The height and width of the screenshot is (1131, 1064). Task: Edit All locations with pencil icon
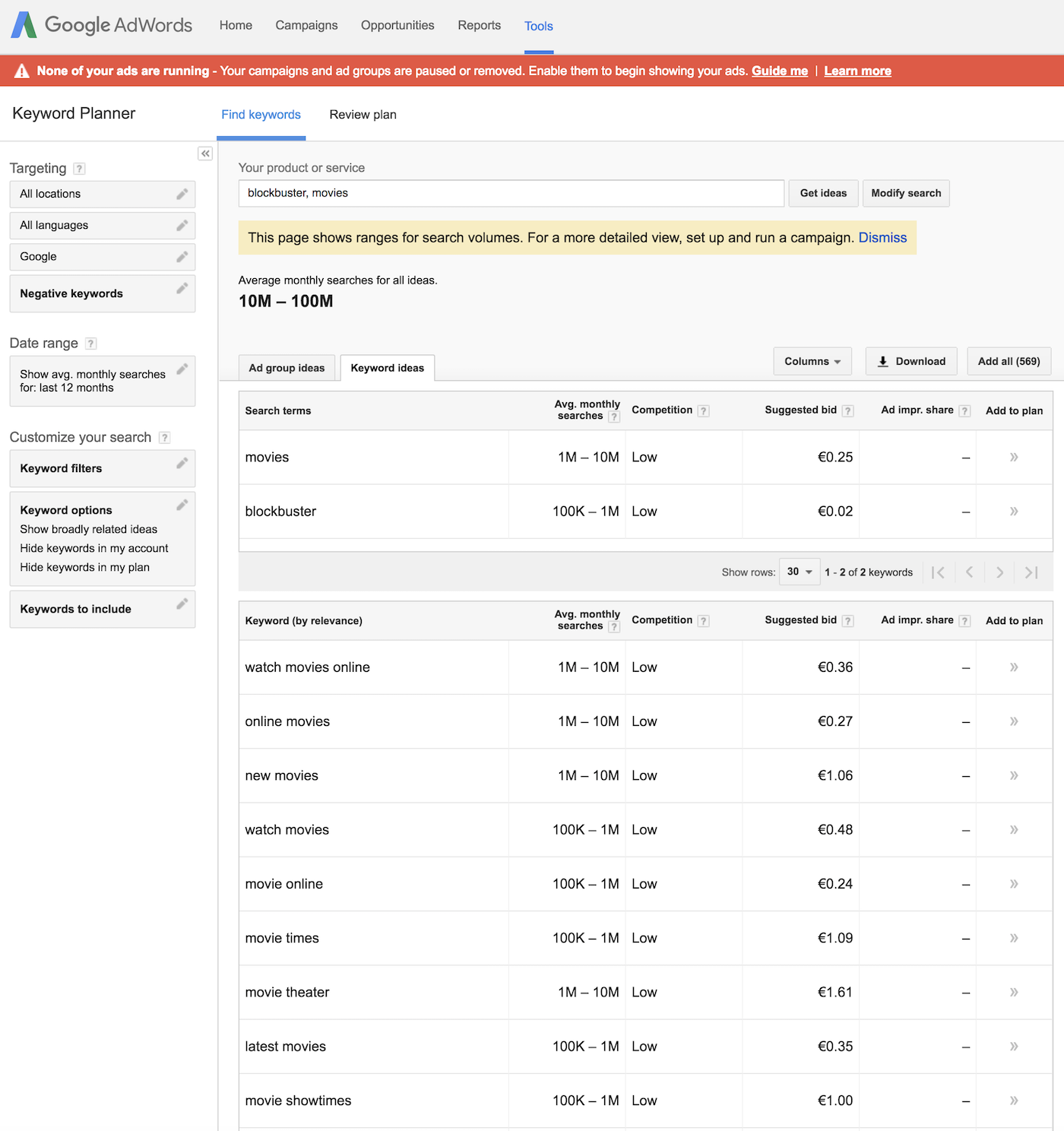pos(182,194)
